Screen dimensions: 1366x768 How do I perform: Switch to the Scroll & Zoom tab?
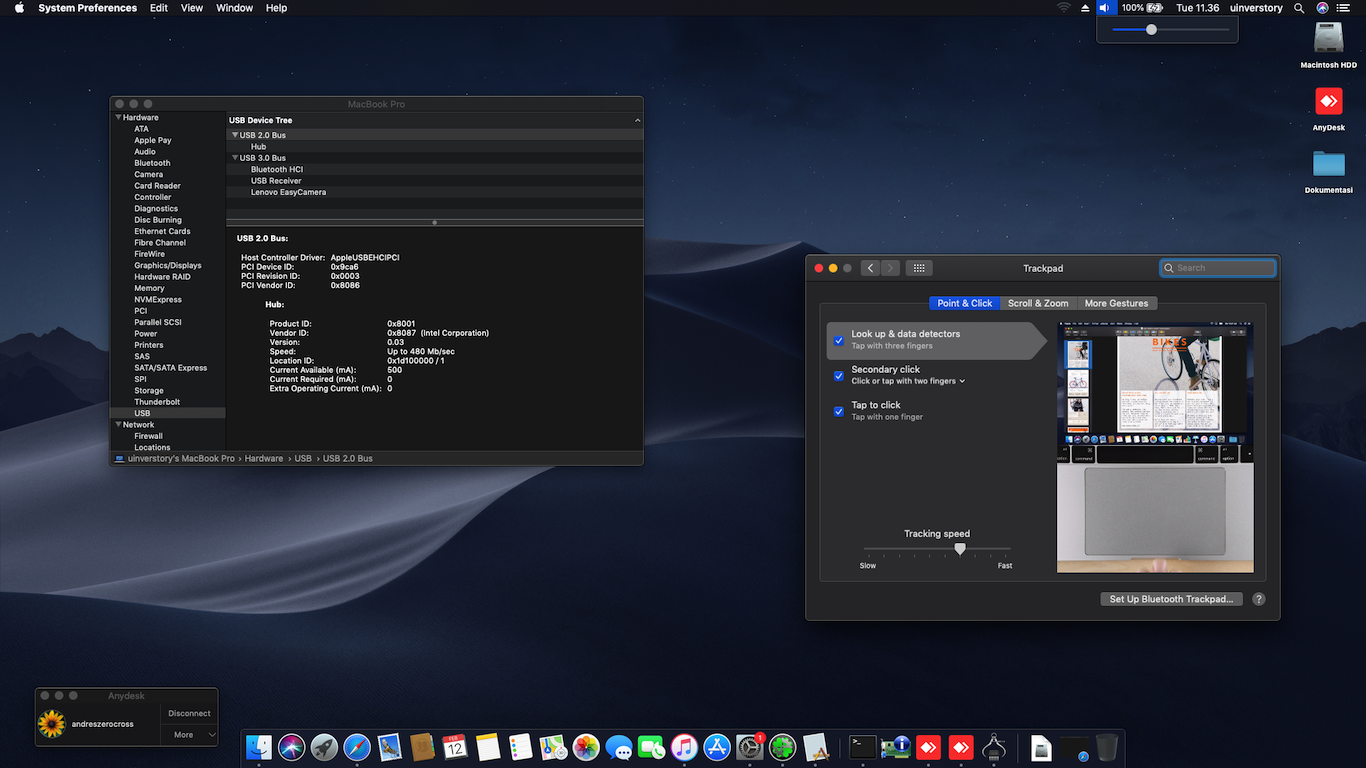coord(1037,303)
